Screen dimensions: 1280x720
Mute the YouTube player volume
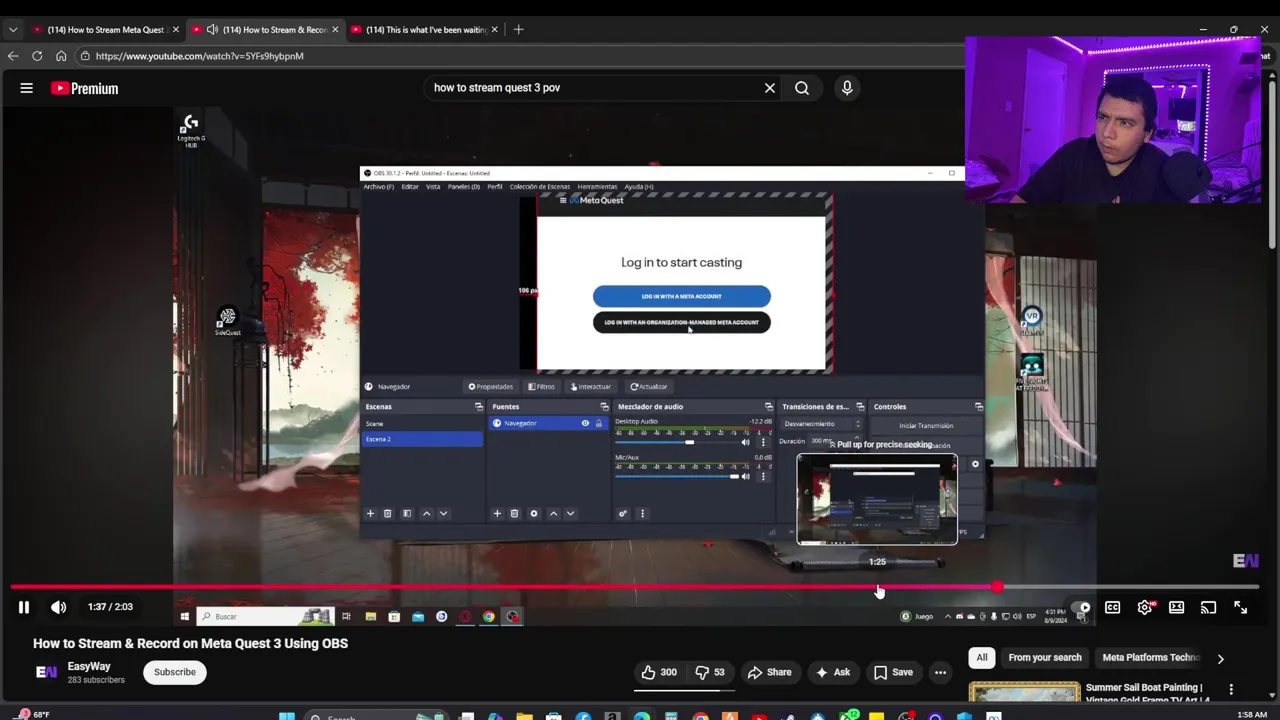(x=59, y=607)
